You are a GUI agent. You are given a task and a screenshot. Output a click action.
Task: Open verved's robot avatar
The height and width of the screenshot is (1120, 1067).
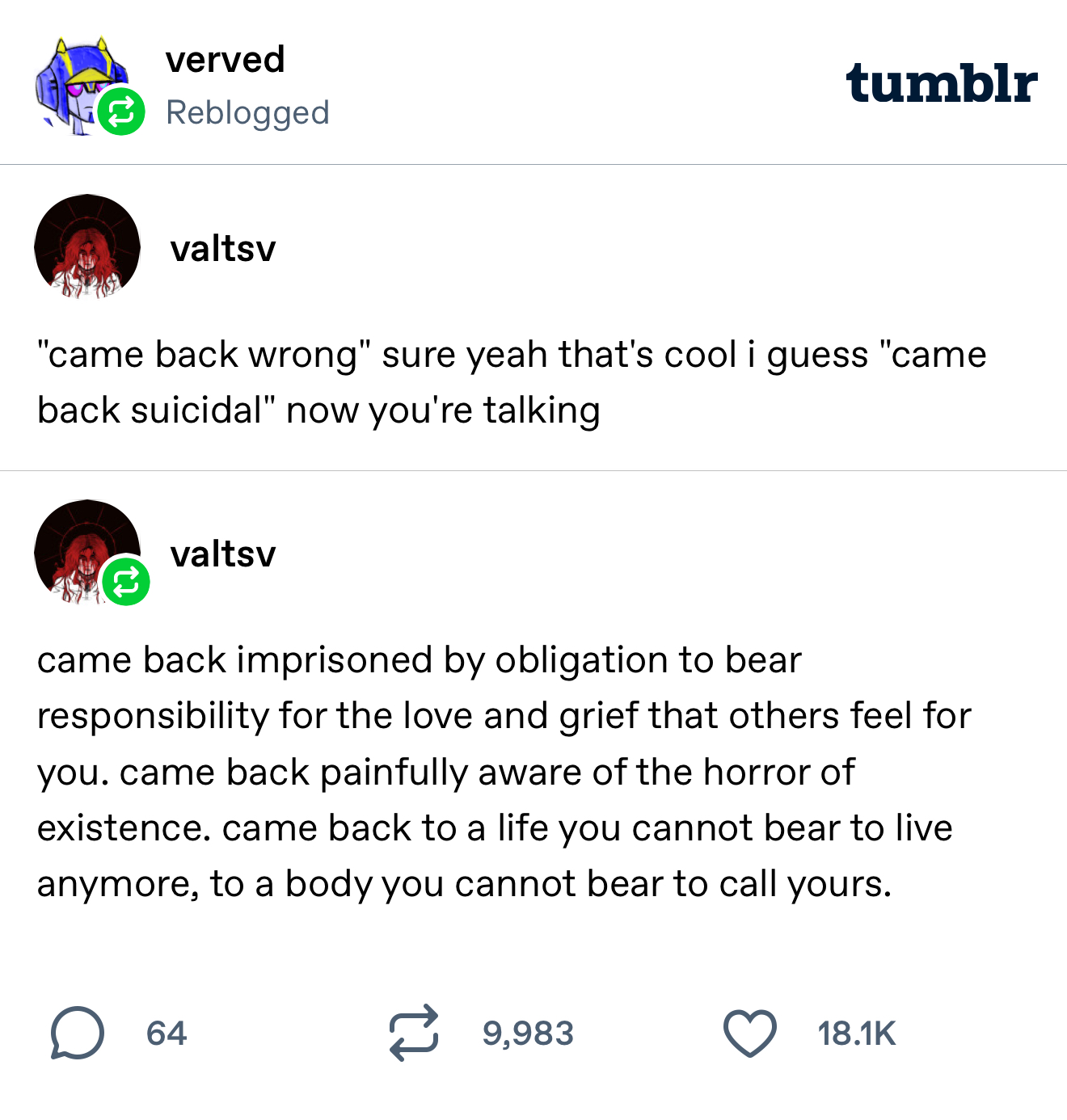click(84, 86)
